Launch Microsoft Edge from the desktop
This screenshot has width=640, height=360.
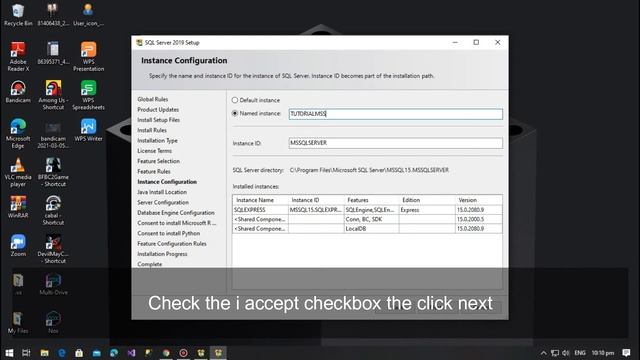pos(18,133)
